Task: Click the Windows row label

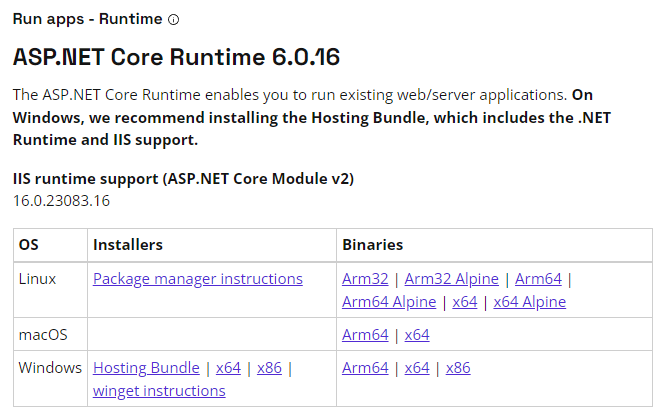Action: (50, 367)
